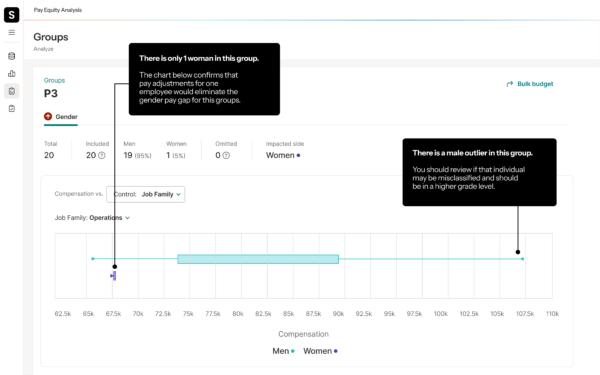Toggle the Women legend item
This screenshot has width=600, height=375.
tap(320, 351)
